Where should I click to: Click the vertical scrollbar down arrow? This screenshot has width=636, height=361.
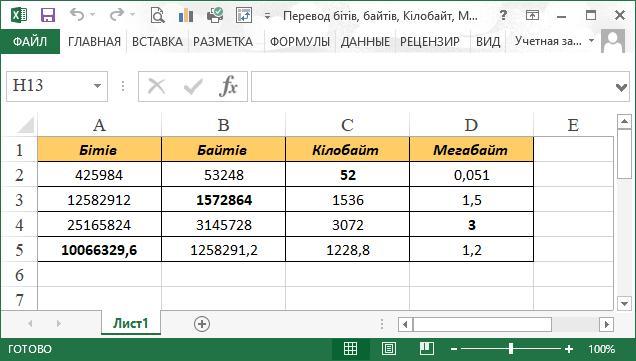(624, 303)
